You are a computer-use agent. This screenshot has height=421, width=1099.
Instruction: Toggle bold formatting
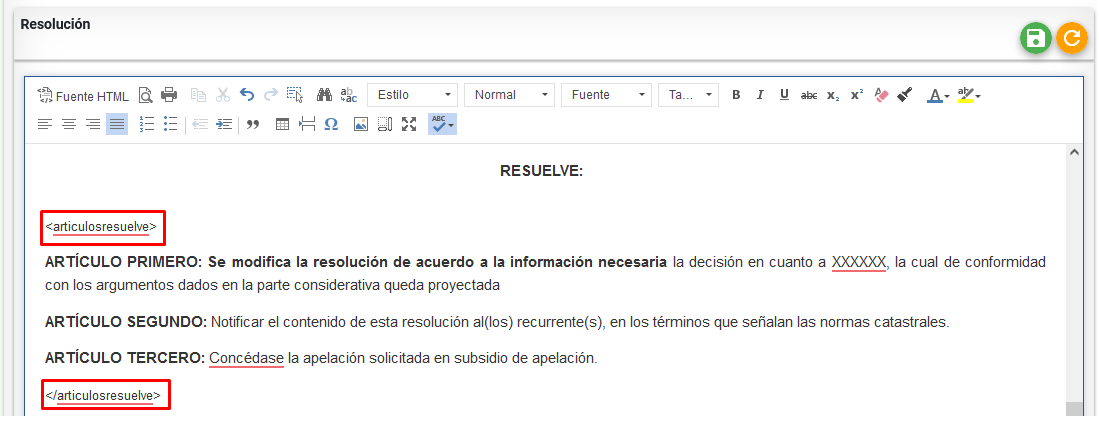[x=736, y=95]
